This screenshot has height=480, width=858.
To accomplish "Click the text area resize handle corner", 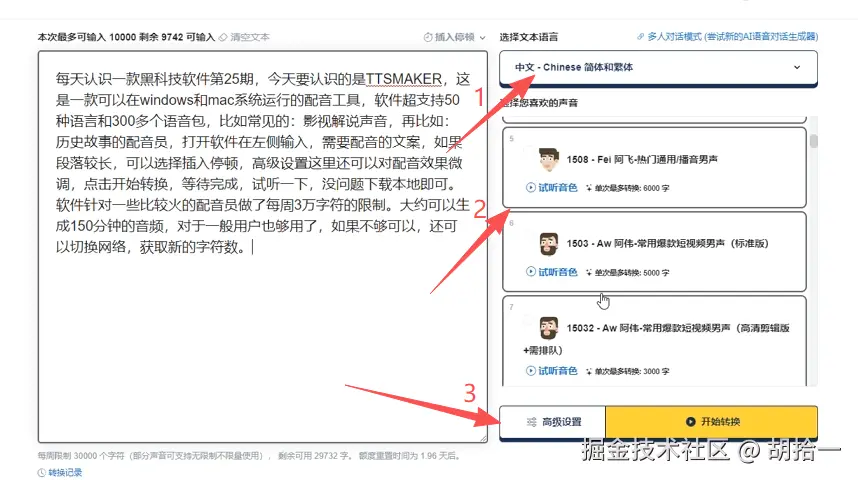I will click(484, 438).
